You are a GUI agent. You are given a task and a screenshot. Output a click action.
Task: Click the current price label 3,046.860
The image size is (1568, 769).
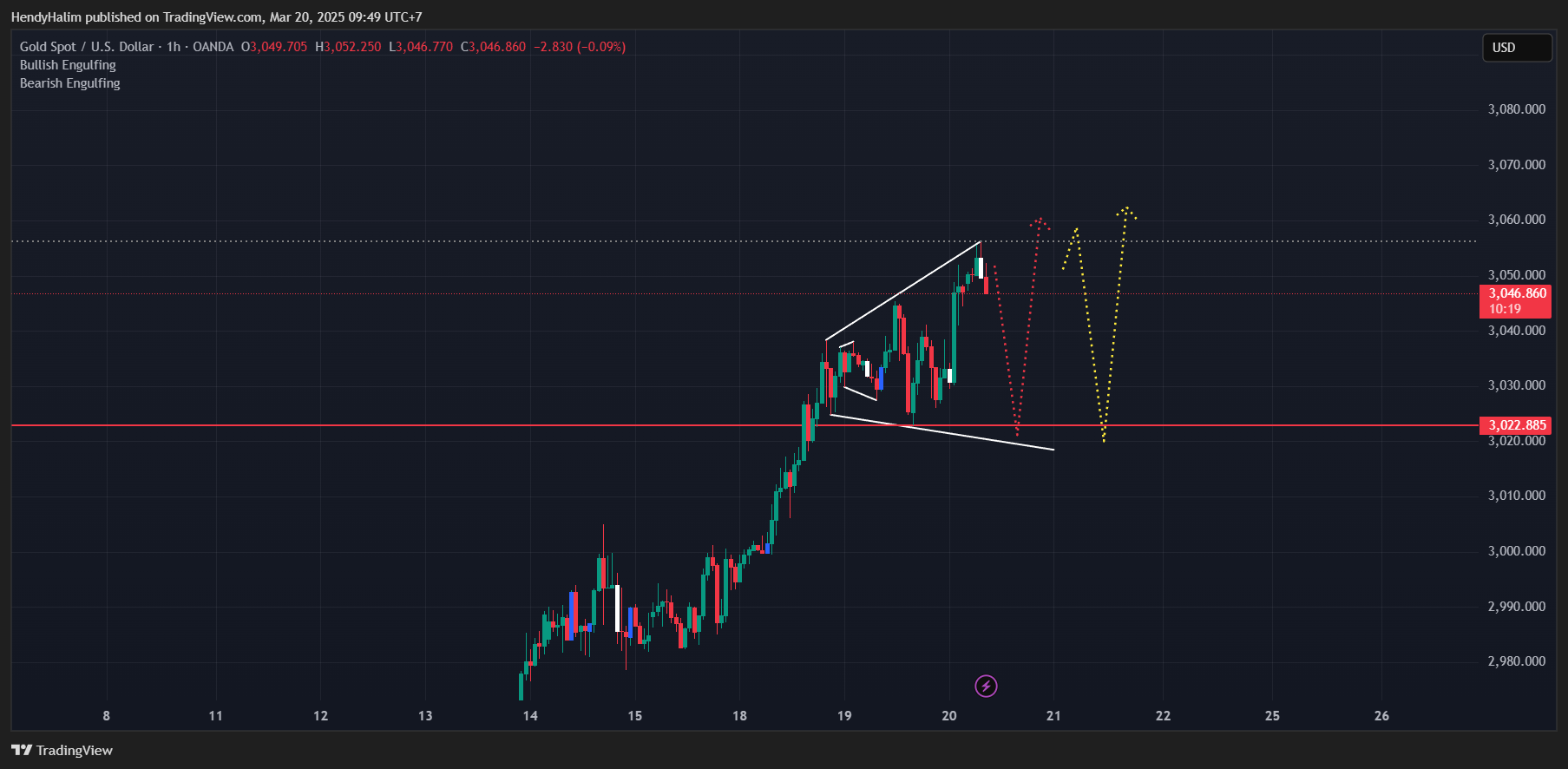1515,301
